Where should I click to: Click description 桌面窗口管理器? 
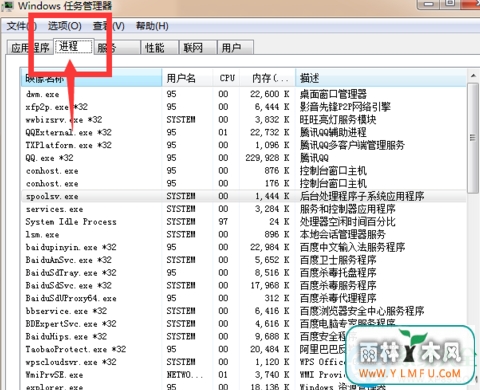[333, 94]
